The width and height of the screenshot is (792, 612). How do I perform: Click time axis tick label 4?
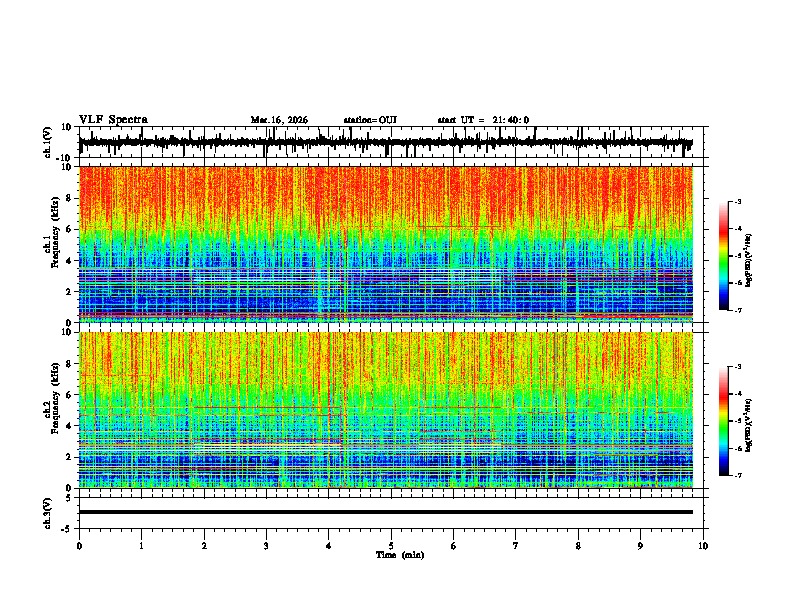329,546
